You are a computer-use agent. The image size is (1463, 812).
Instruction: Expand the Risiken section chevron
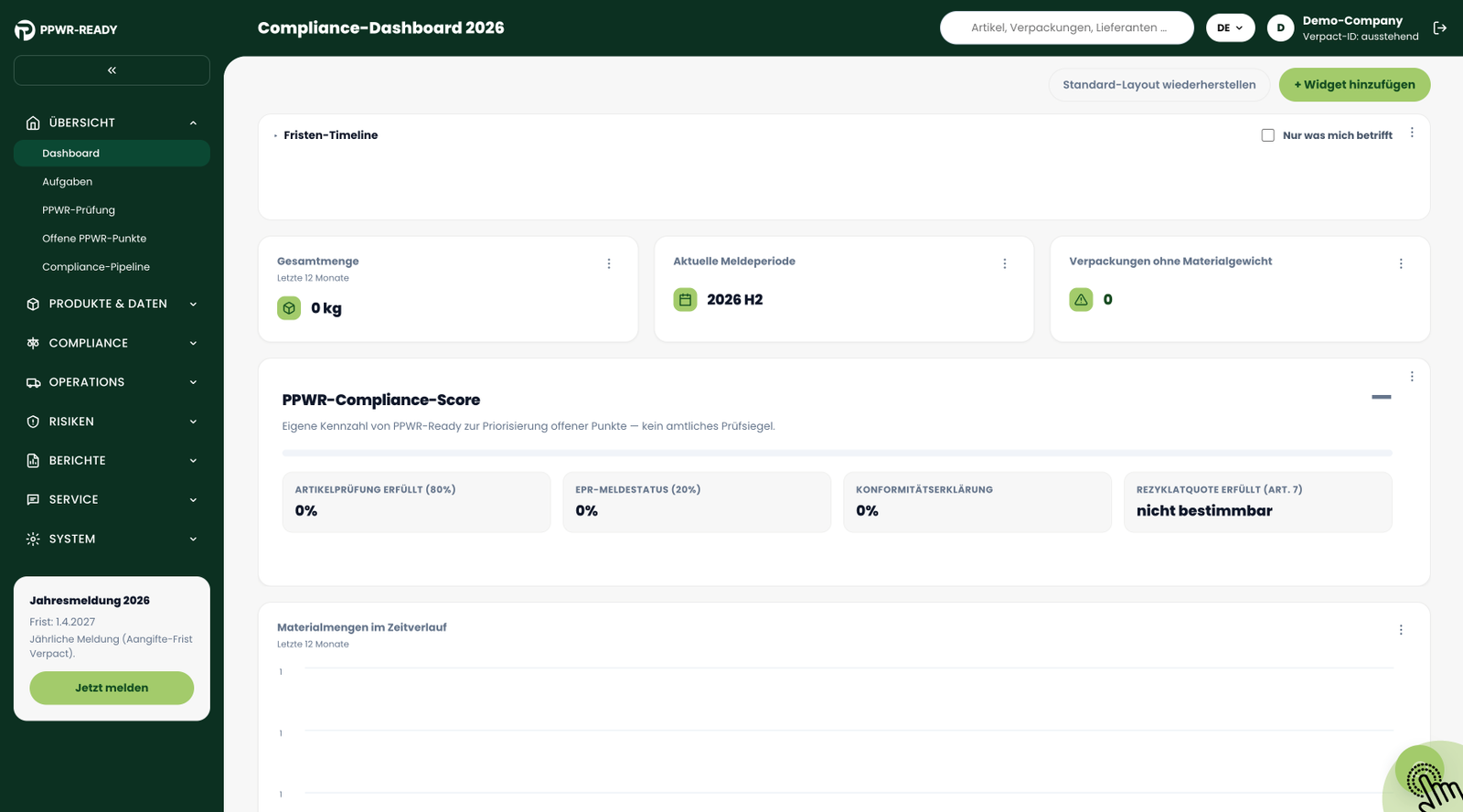coord(193,422)
